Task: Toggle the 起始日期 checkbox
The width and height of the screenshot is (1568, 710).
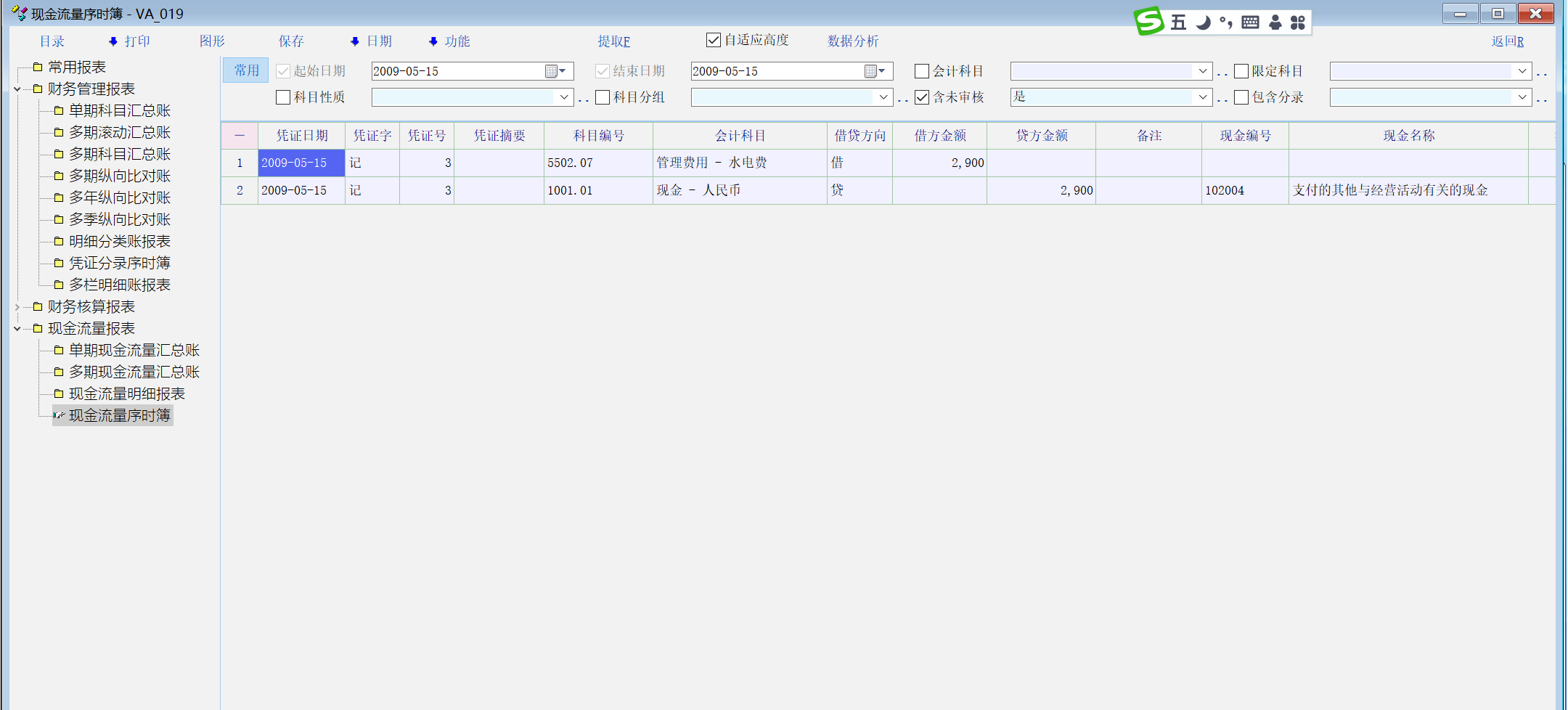Action: point(283,71)
